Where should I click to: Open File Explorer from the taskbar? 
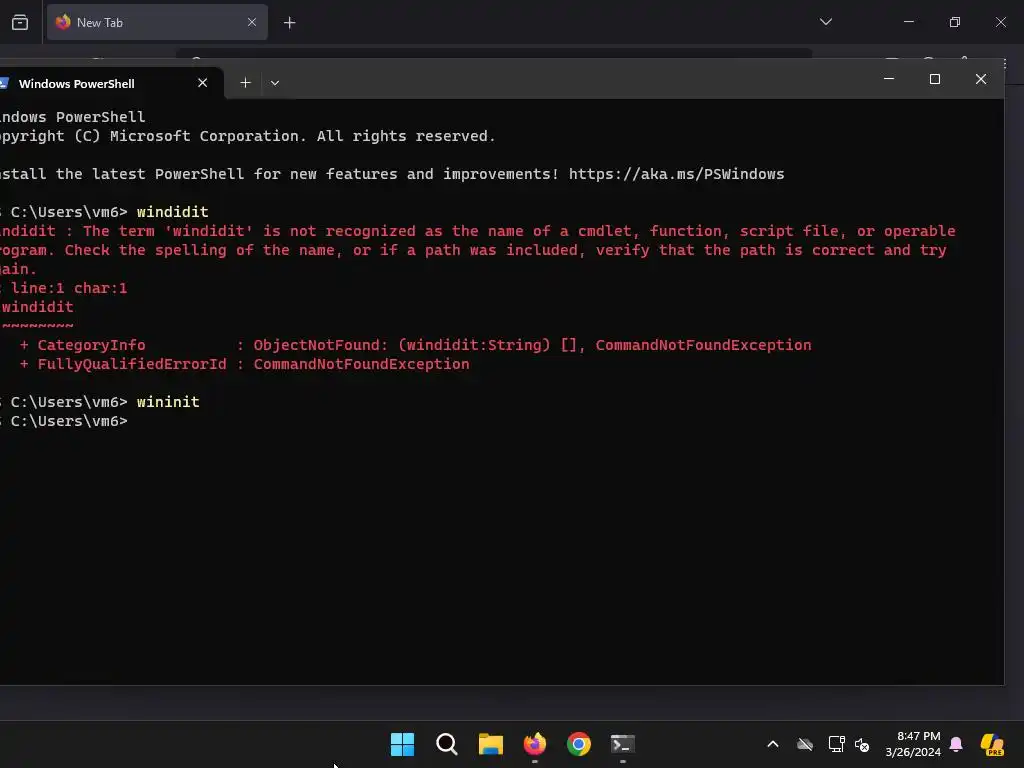(490, 744)
